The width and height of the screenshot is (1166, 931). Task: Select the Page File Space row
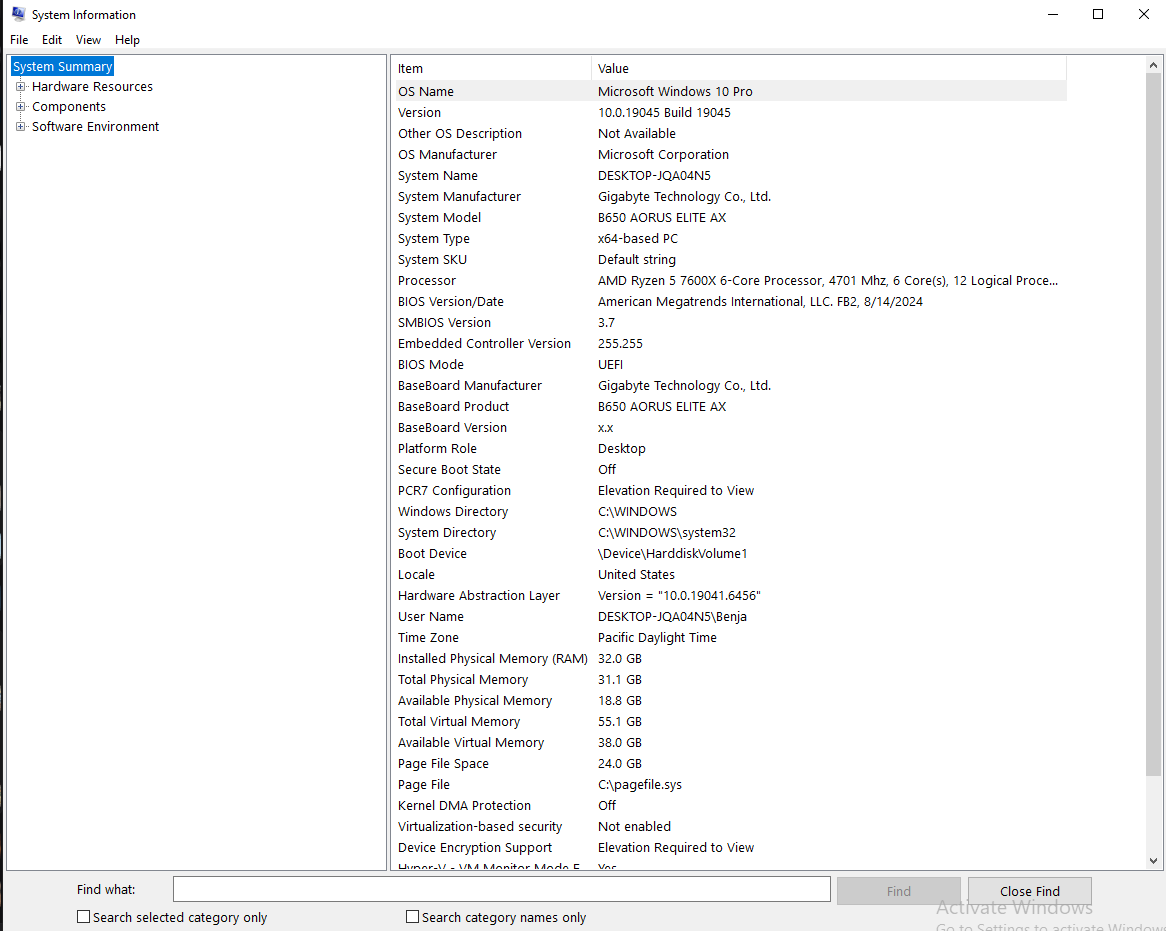coord(729,764)
